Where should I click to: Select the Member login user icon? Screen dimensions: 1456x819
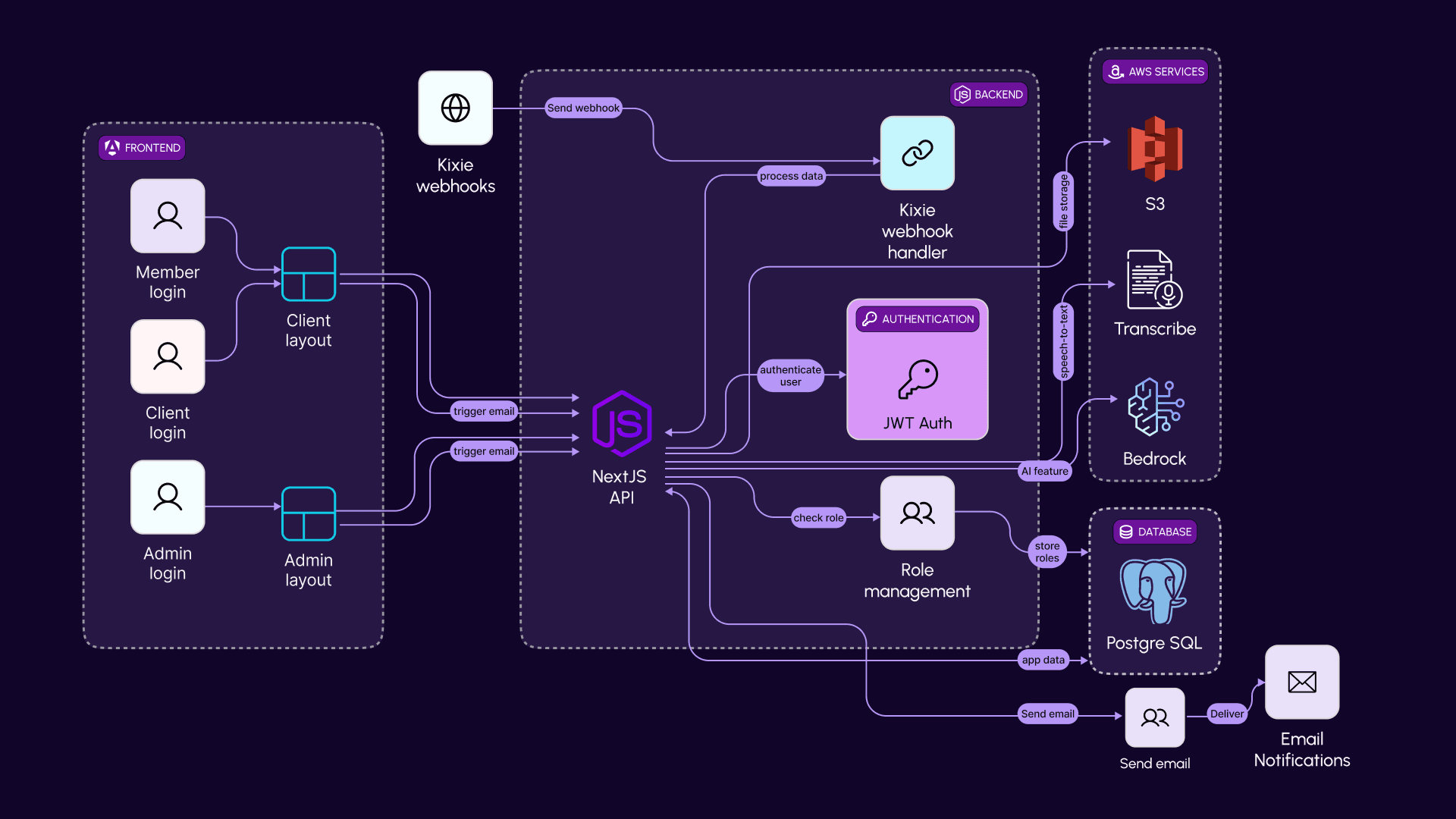(168, 215)
